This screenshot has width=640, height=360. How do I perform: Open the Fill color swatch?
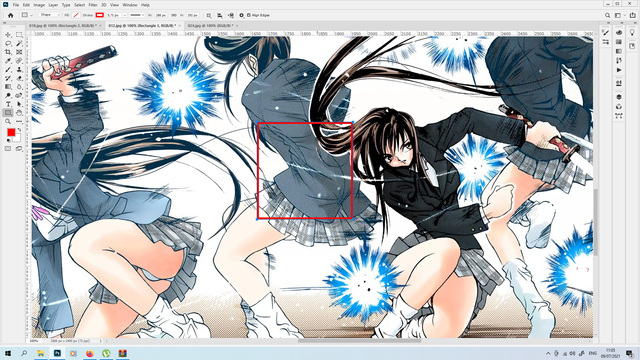pyautogui.click(x=76, y=15)
